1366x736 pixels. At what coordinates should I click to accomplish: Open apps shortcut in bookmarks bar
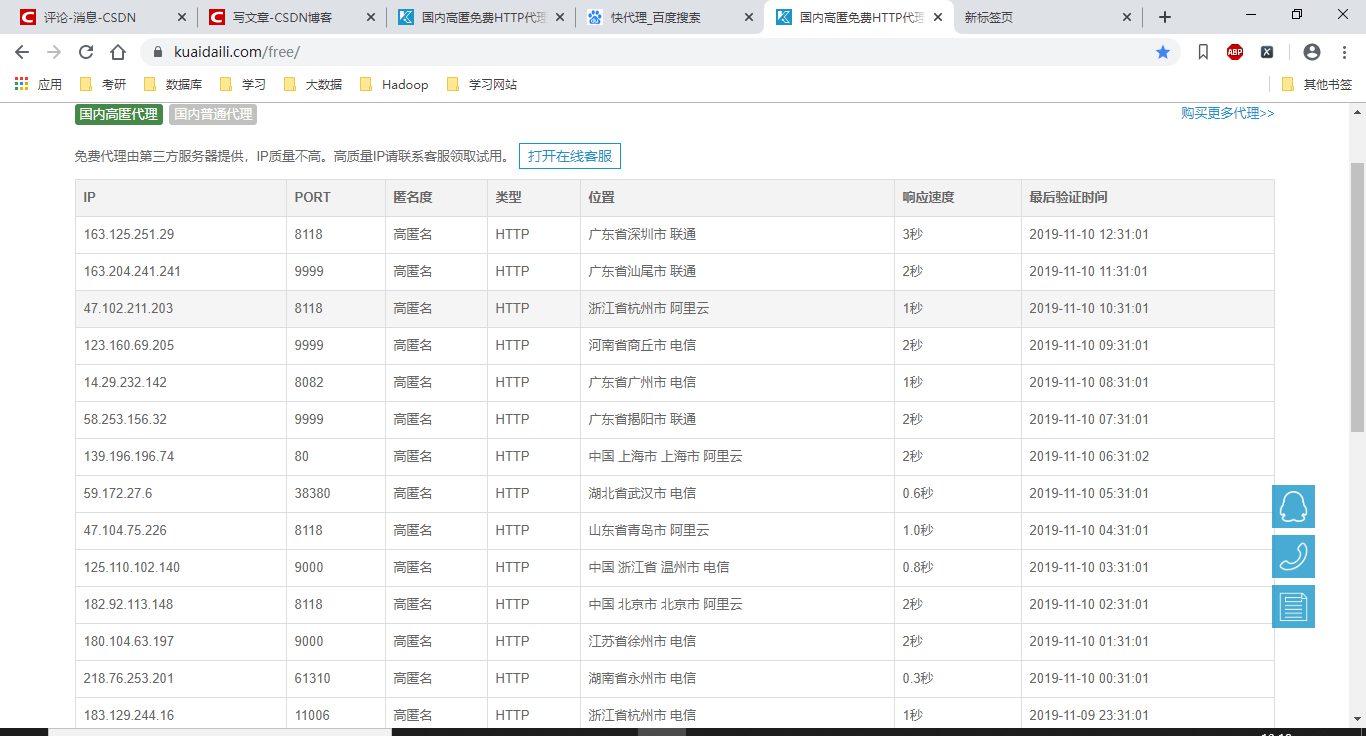point(38,84)
